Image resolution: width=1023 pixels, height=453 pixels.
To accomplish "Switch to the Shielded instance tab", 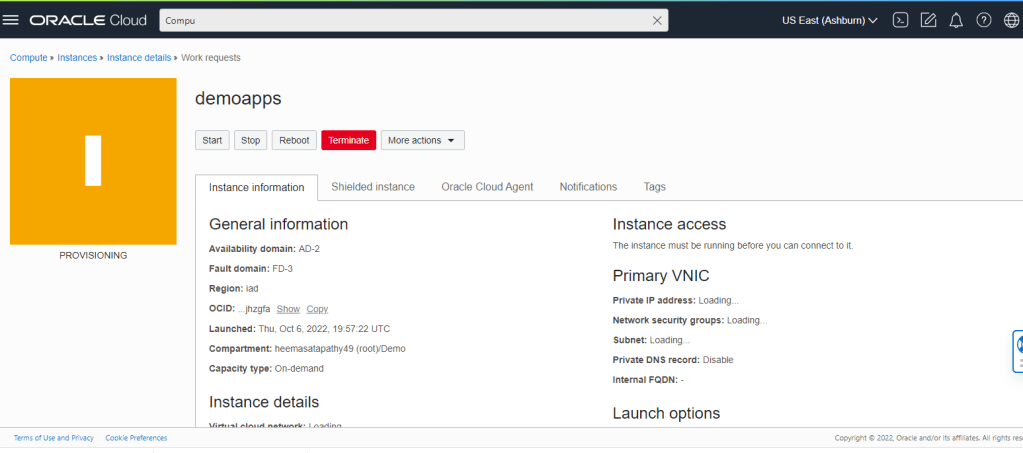I will pyautogui.click(x=373, y=187).
